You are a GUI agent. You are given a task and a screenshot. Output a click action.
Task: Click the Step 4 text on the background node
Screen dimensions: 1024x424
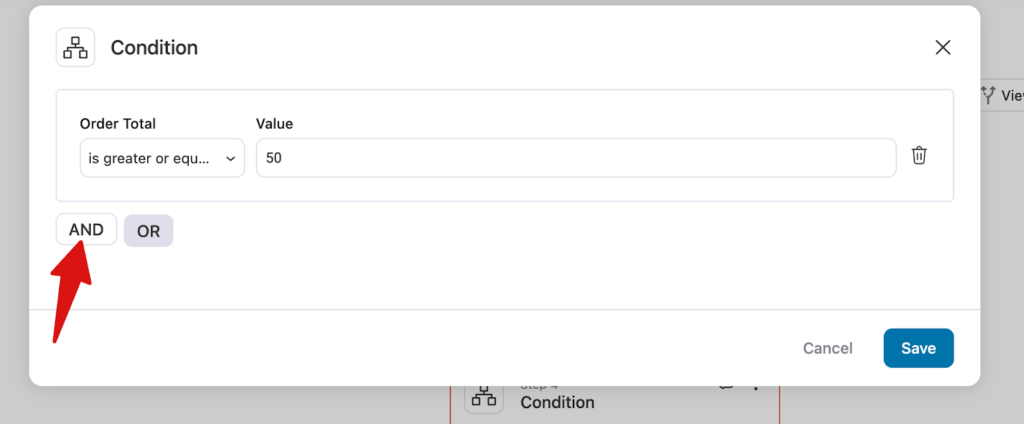point(540,387)
